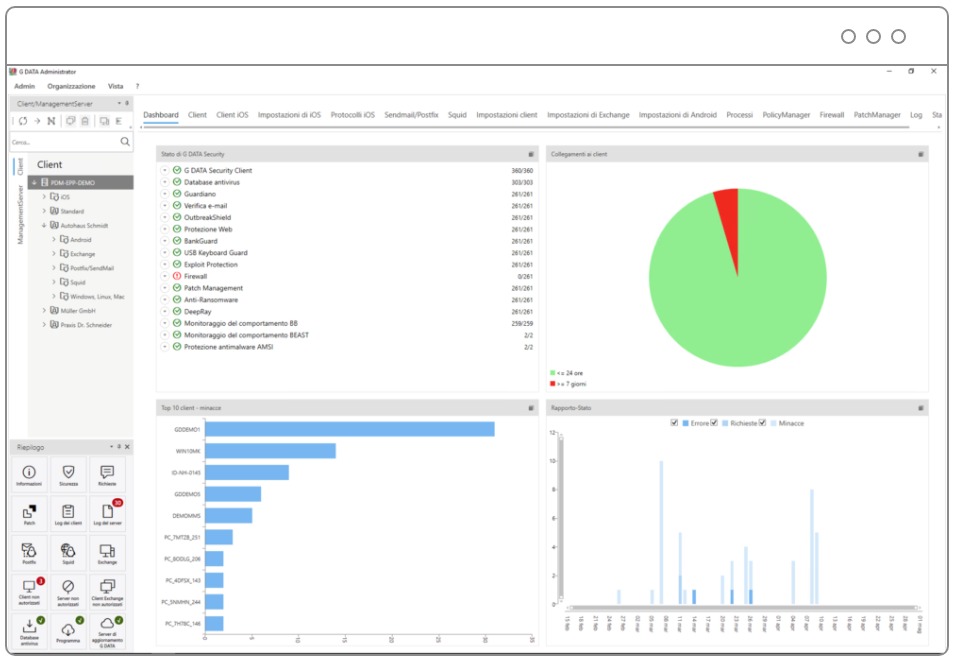Expand the Müller GmbH node
This screenshot has width=957, height=667.
click(x=44, y=311)
